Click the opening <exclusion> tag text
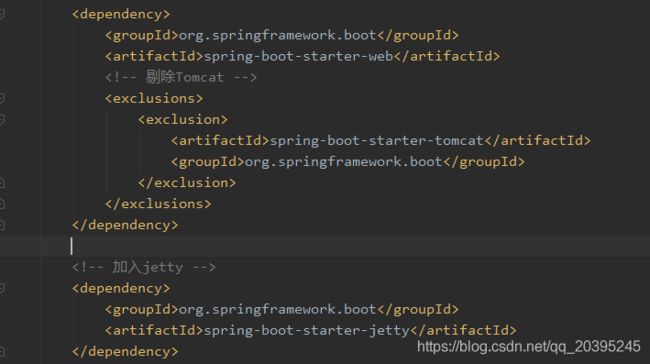The width and height of the screenshot is (650, 364). (x=183, y=120)
